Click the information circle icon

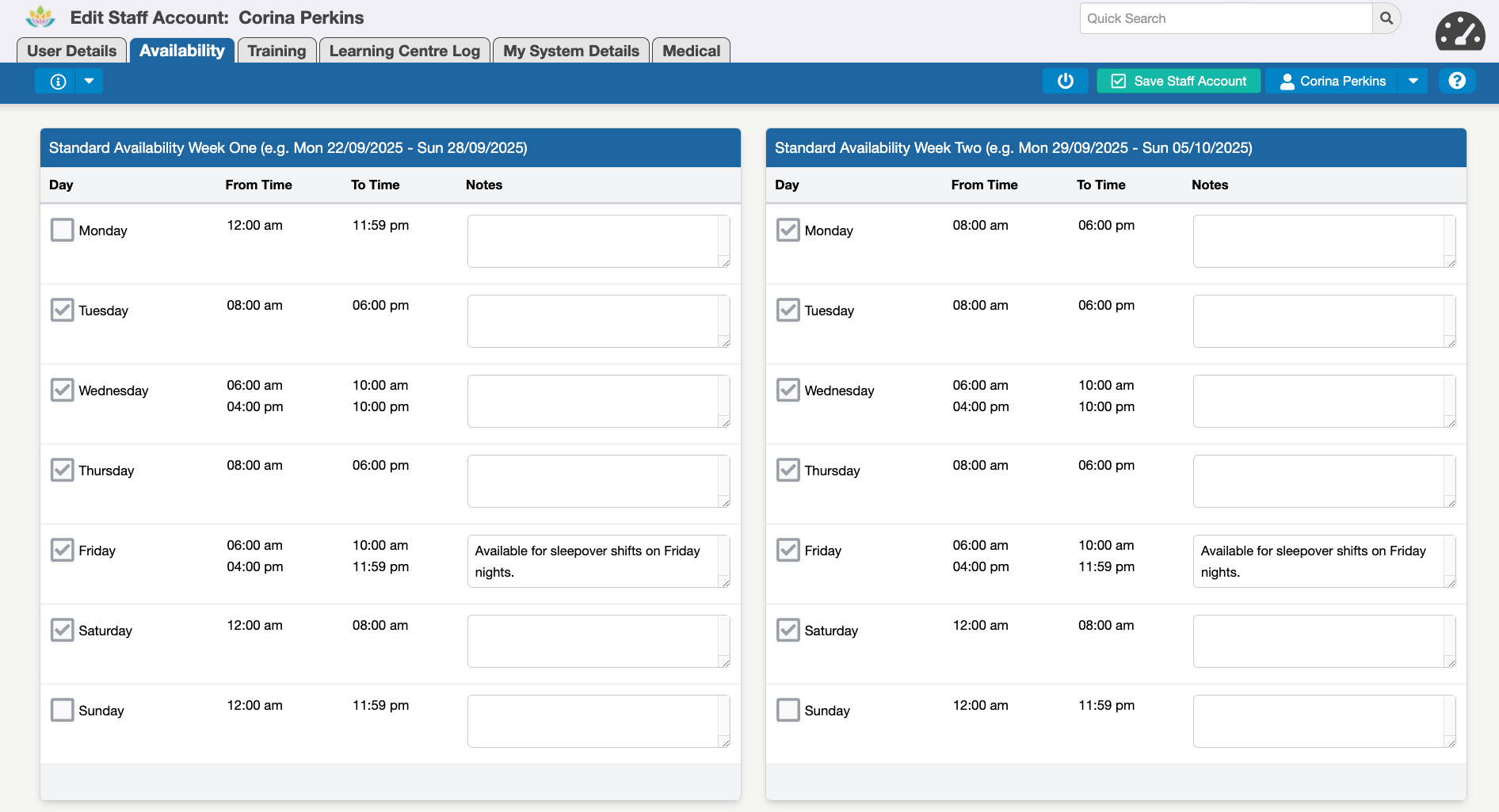(x=58, y=81)
